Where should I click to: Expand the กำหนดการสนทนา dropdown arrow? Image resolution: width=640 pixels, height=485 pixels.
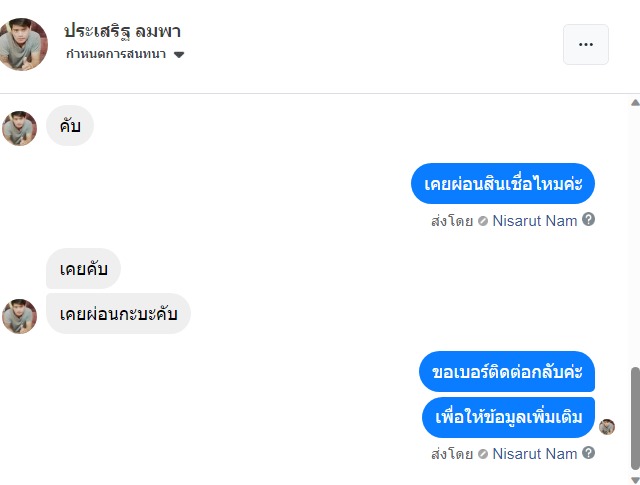click(x=179, y=55)
